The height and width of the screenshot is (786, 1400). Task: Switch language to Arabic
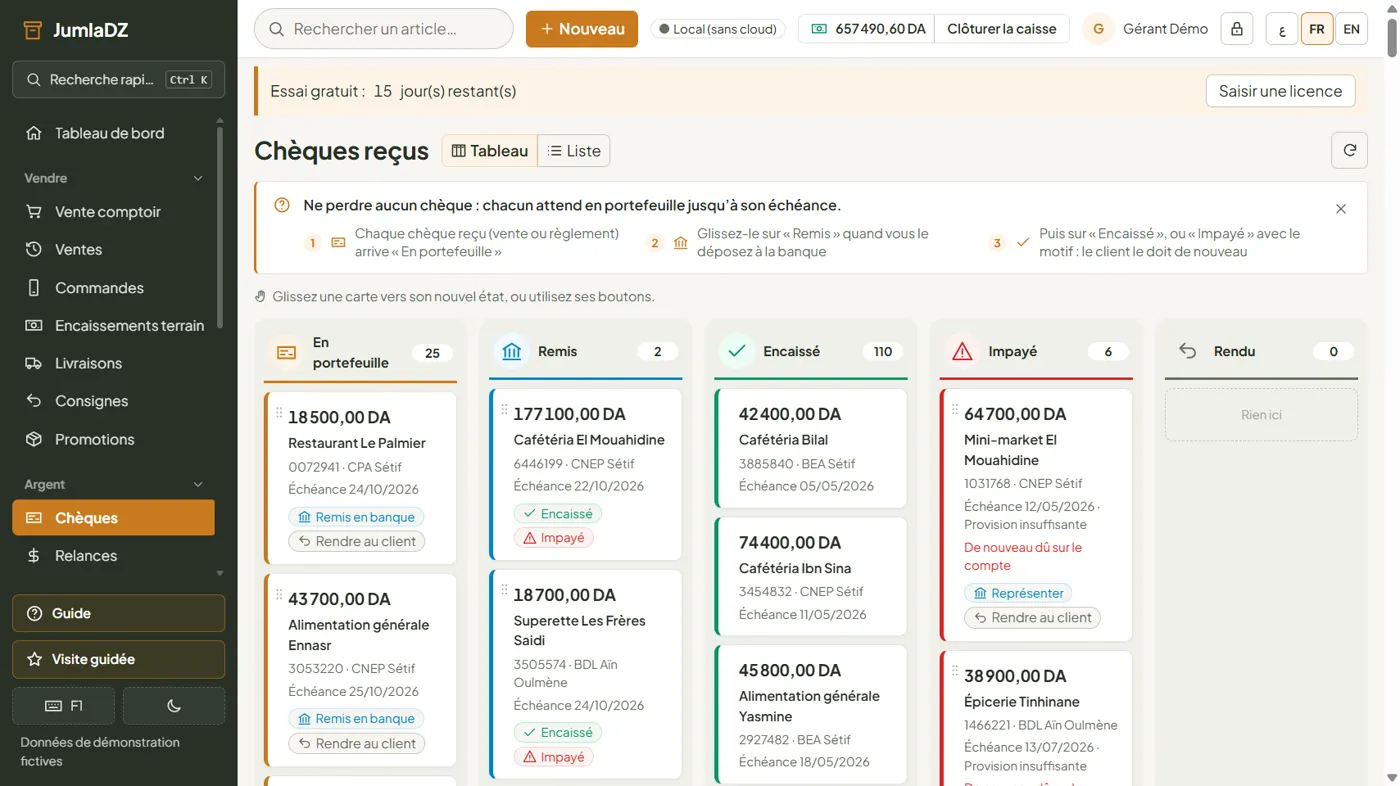(1282, 29)
